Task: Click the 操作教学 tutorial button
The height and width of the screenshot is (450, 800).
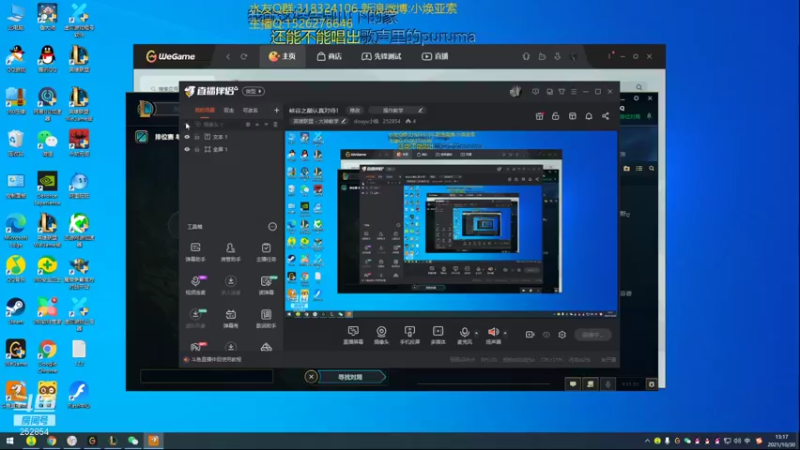Action: point(396,110)
